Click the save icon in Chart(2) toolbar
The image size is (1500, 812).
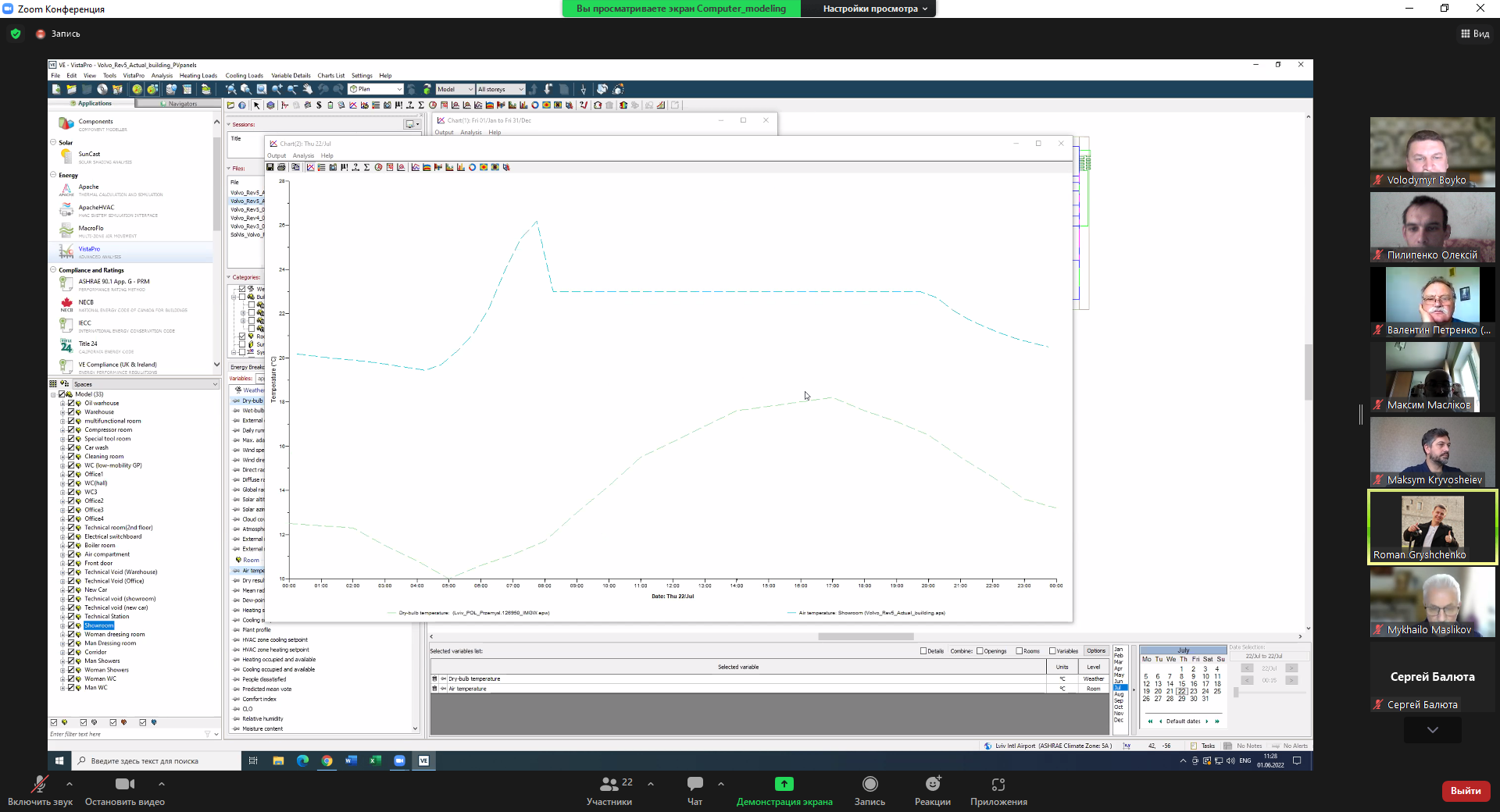[270, 167]
